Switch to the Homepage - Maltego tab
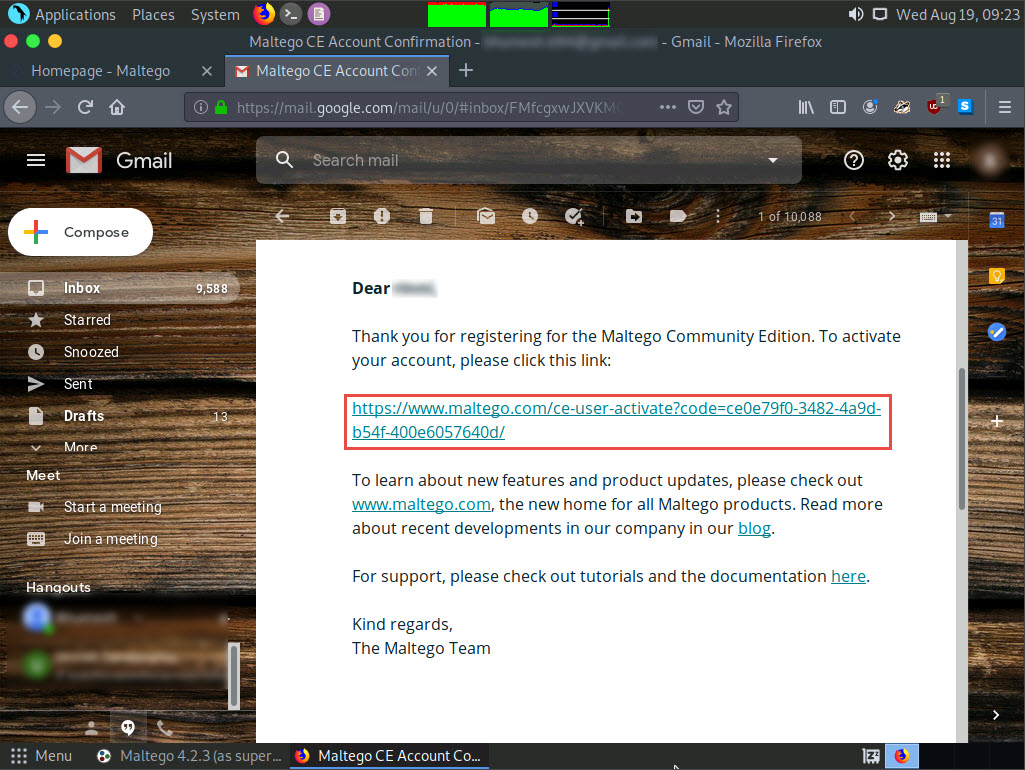Image resolution: width=1025 pixels, height=770 pixels. coord(101,71)
